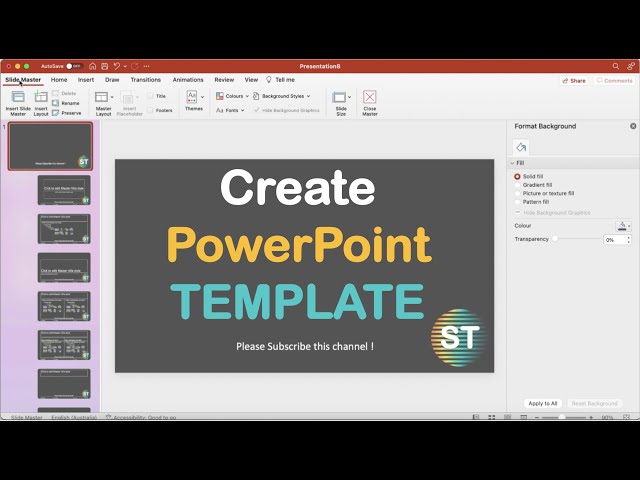This screenshot has height=480, width=640.
Task: Zoom in with the plus icon
Action: [x=591, y=418]
